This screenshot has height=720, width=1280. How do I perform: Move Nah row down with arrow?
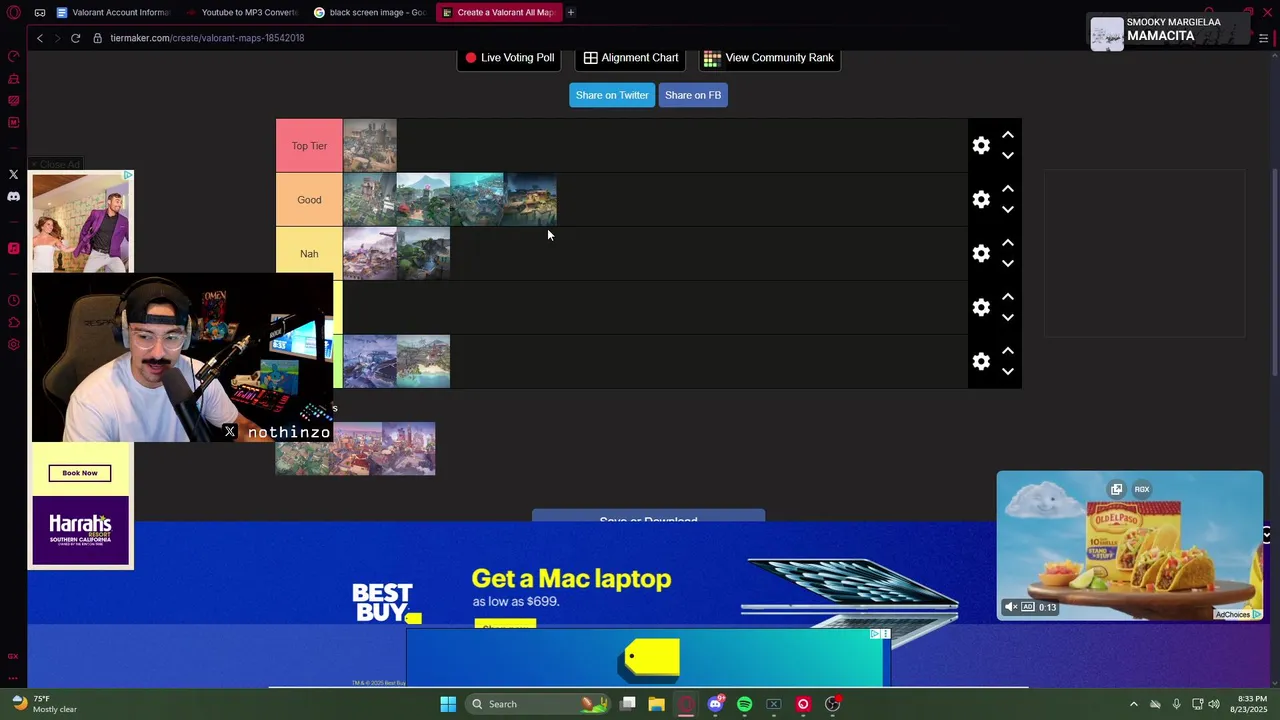click(x=1008, y=264)
